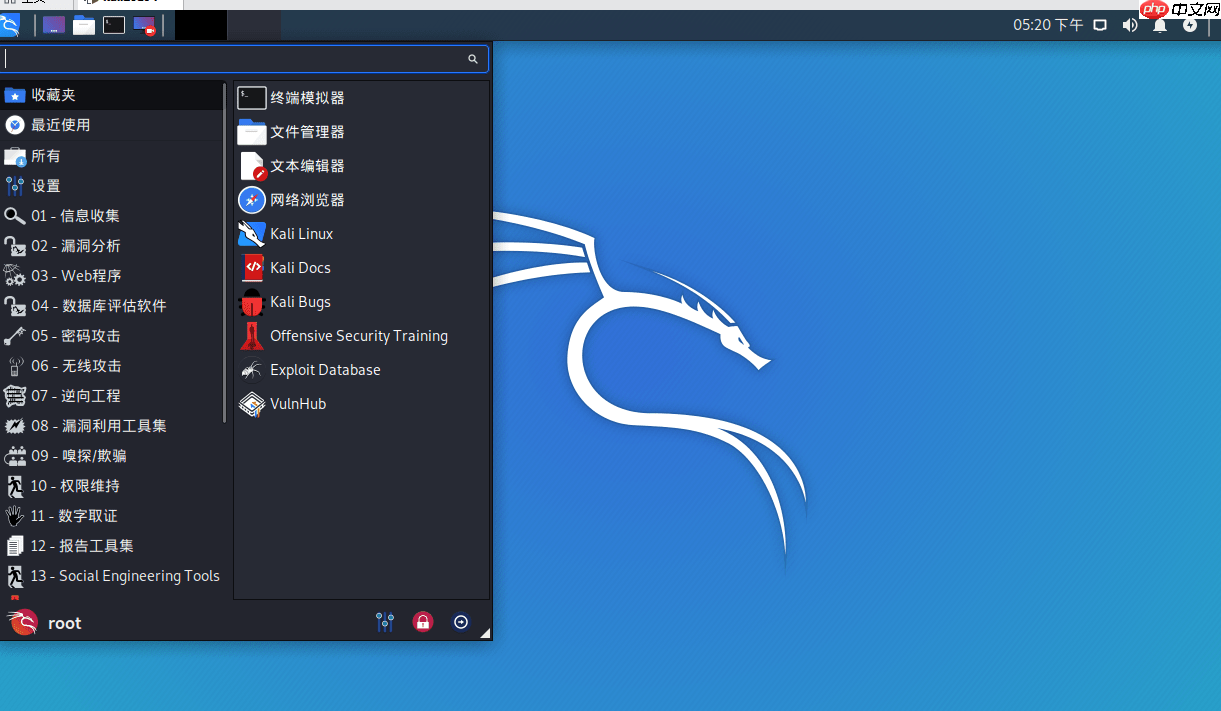Viewport: 1221px width, 711px height.
Task: Select 04 - 数据库评估软件 category
Action: pos(112,306)
